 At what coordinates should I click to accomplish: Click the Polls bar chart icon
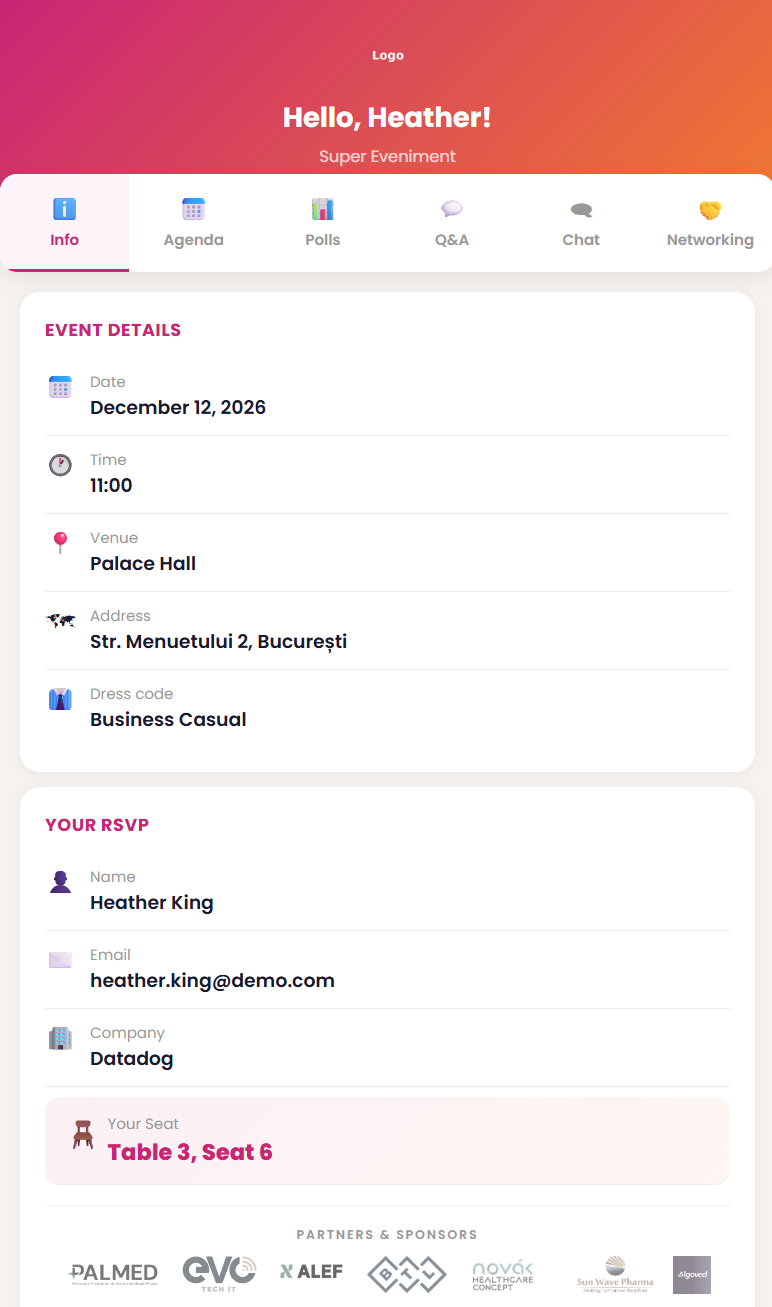click(x=322, y=209)
